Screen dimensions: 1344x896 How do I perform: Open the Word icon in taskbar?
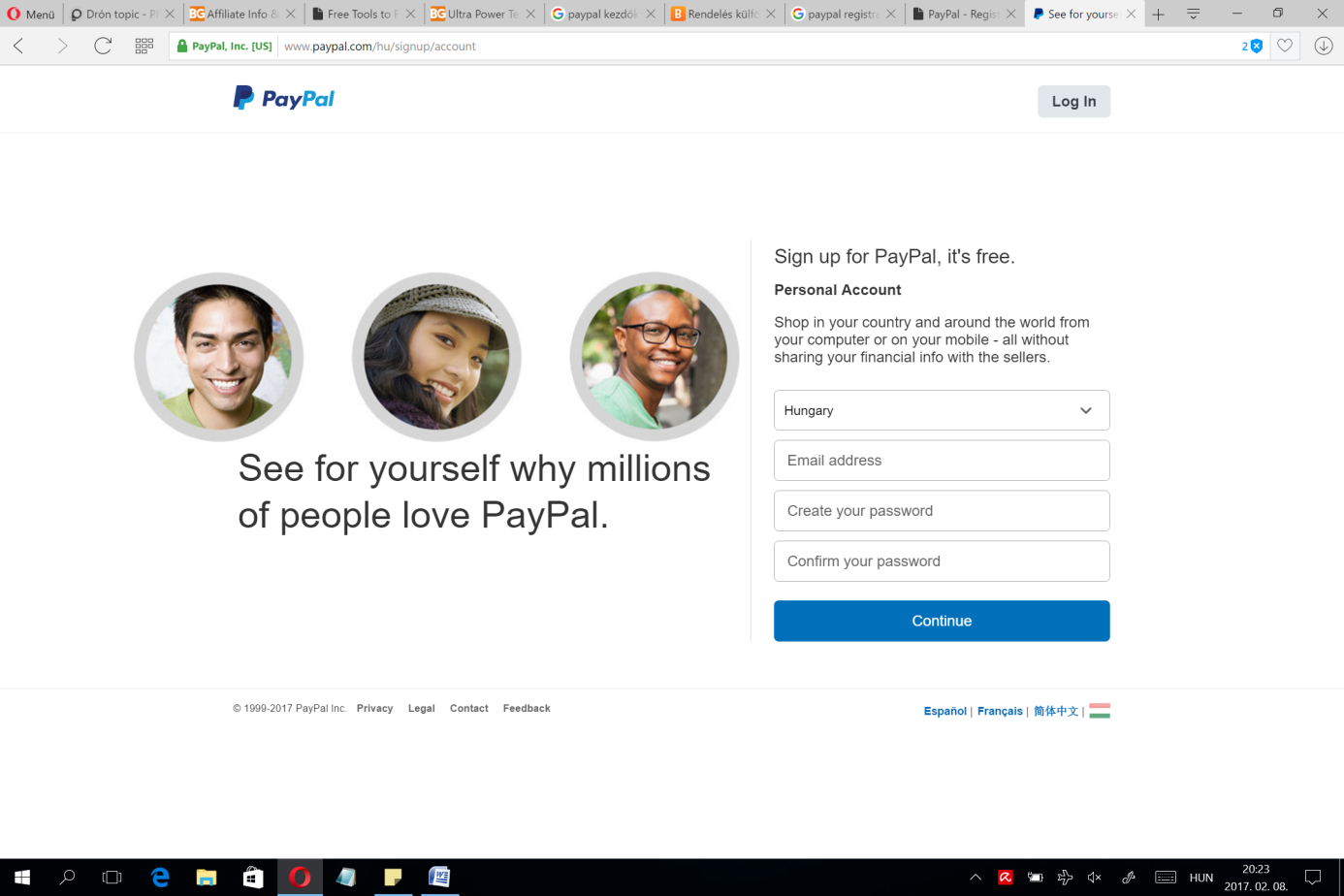pos(439,878)
